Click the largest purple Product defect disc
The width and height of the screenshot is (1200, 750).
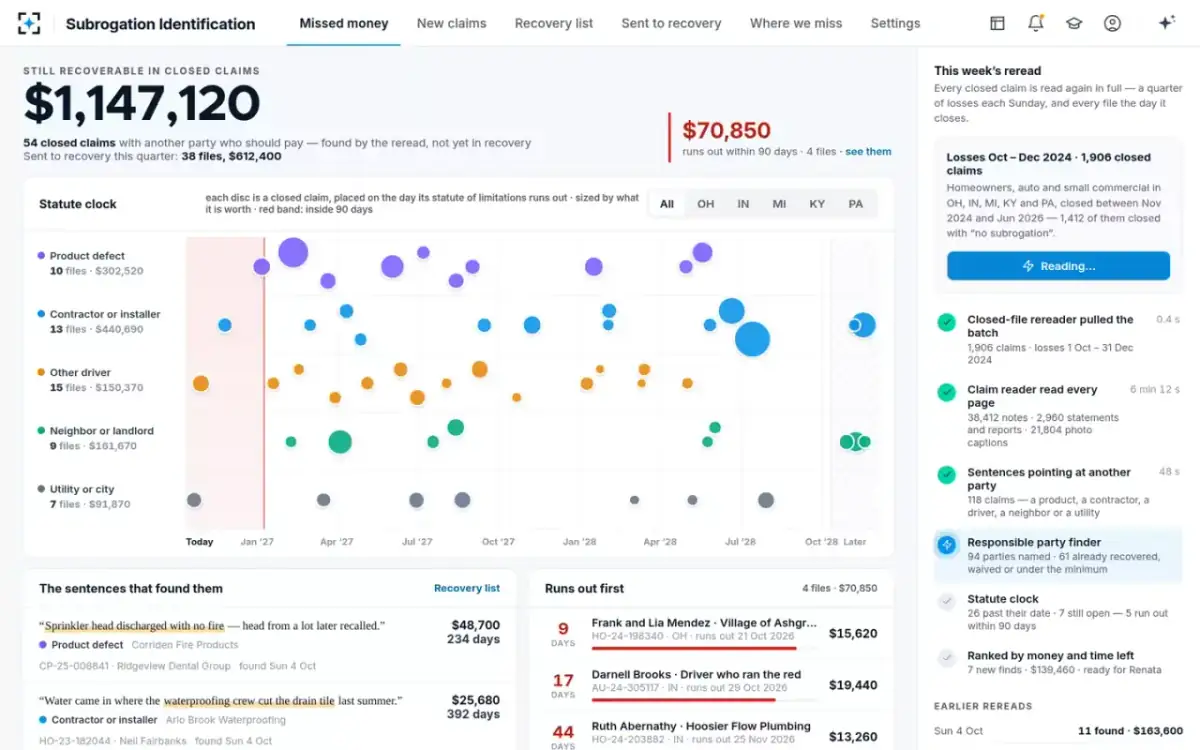pyautogui.click(x=293, y=252)
